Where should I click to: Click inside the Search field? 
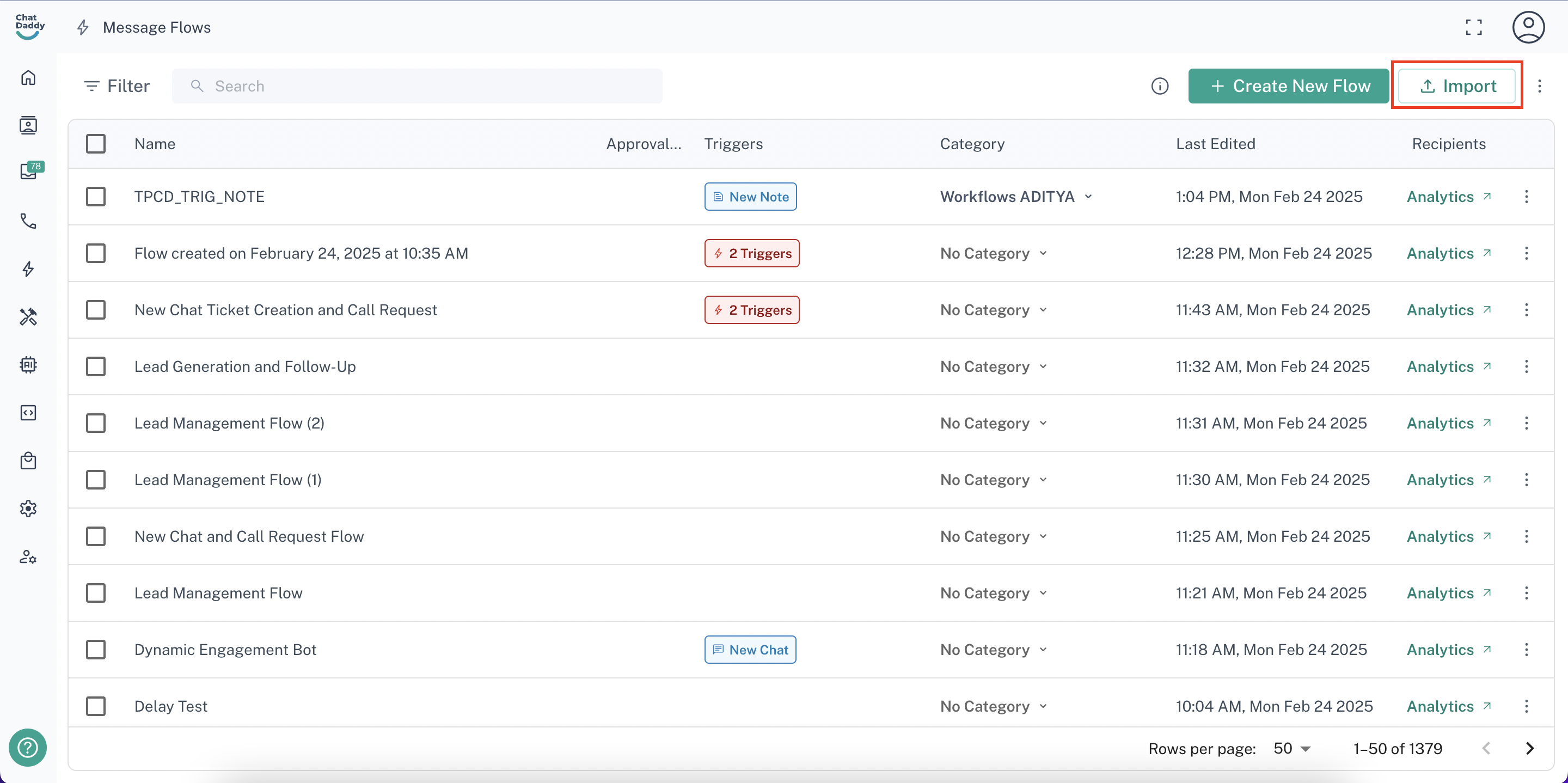(x=416, y=86)
